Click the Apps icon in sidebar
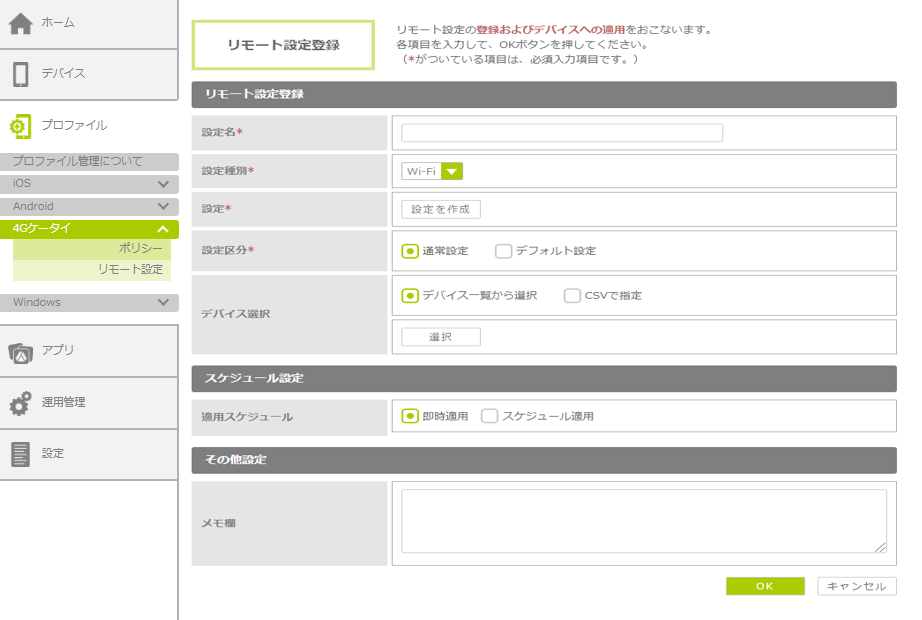Viewport: 922px width, 620px height. (x=21, y=351)
